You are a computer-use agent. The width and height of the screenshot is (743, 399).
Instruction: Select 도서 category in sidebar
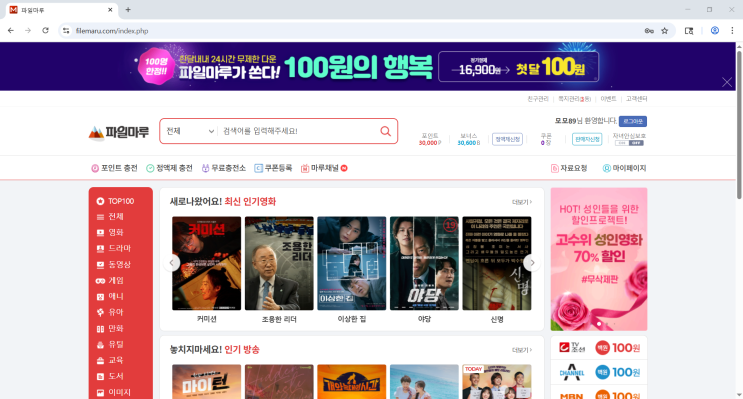(x=110, y=376)
